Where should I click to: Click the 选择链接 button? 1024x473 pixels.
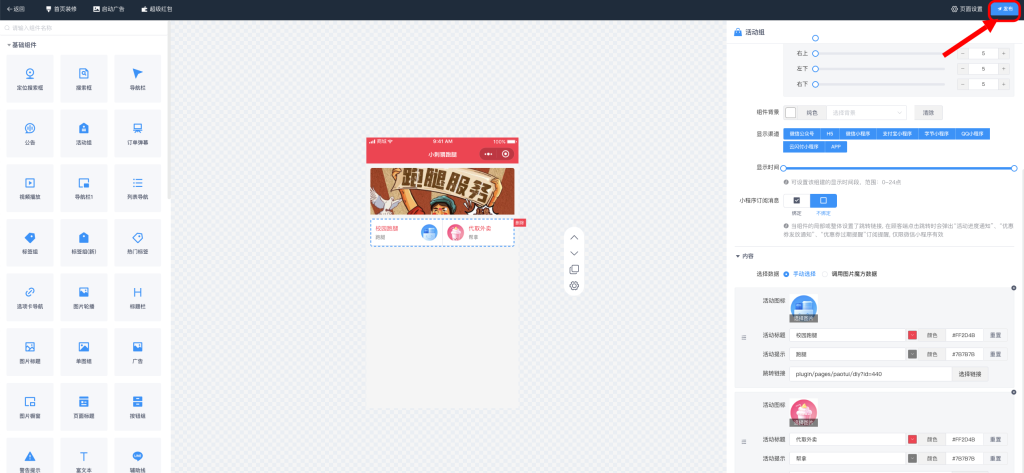(971, 373)
